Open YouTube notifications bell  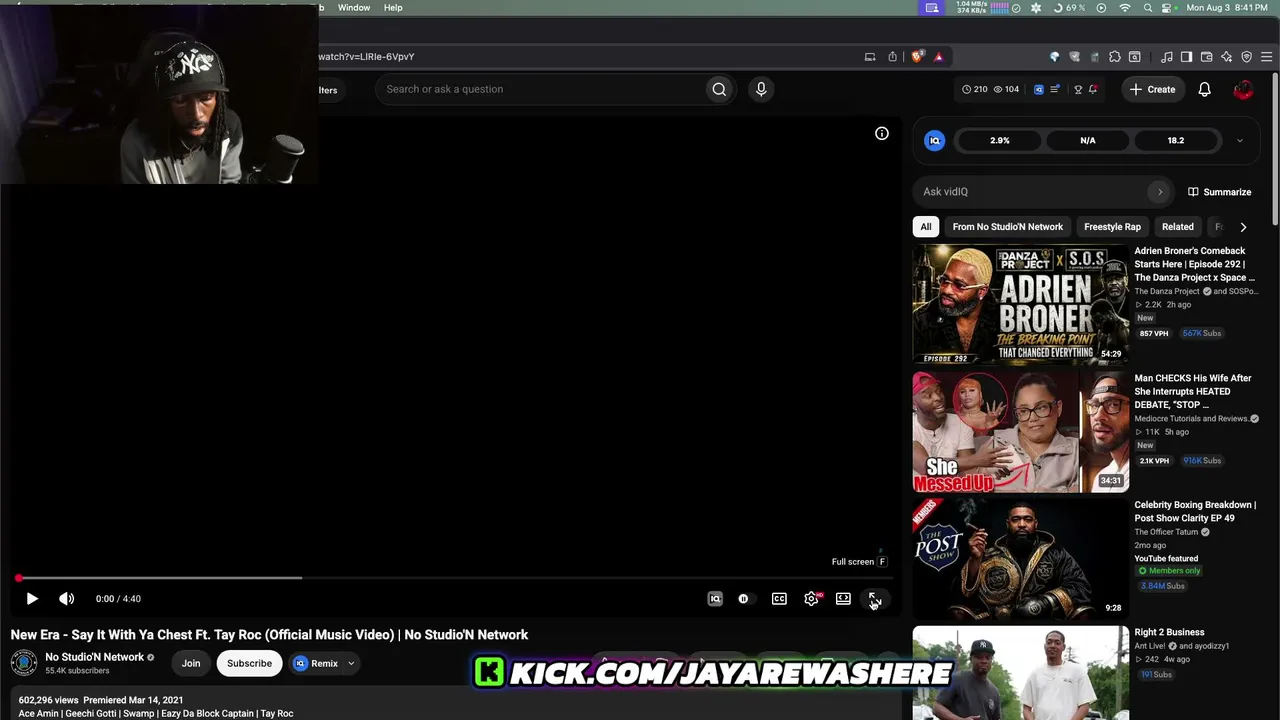pyautogui.click(x=1205, y=89)
